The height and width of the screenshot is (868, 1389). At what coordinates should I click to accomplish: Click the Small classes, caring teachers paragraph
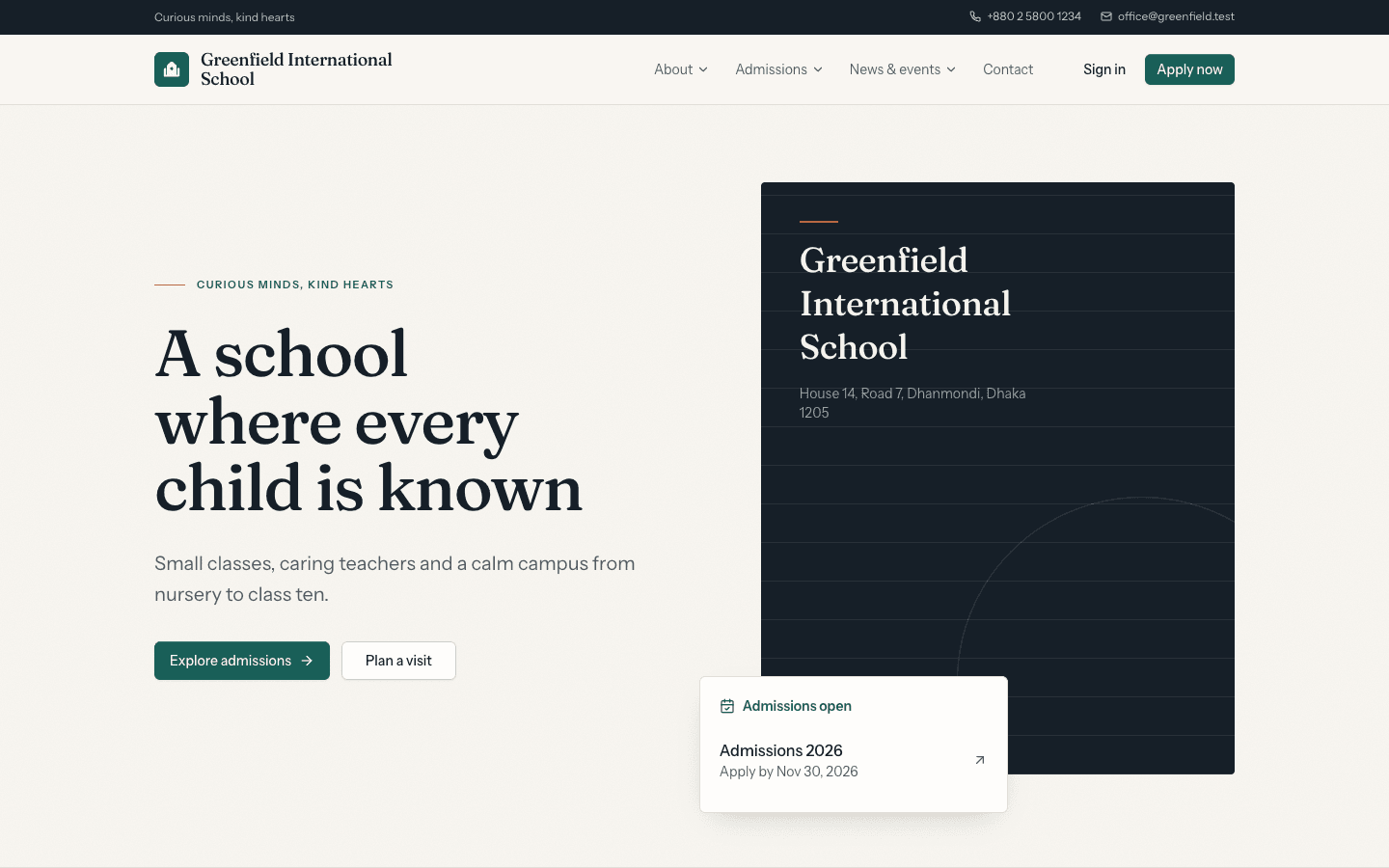click(x=395, y=579)
